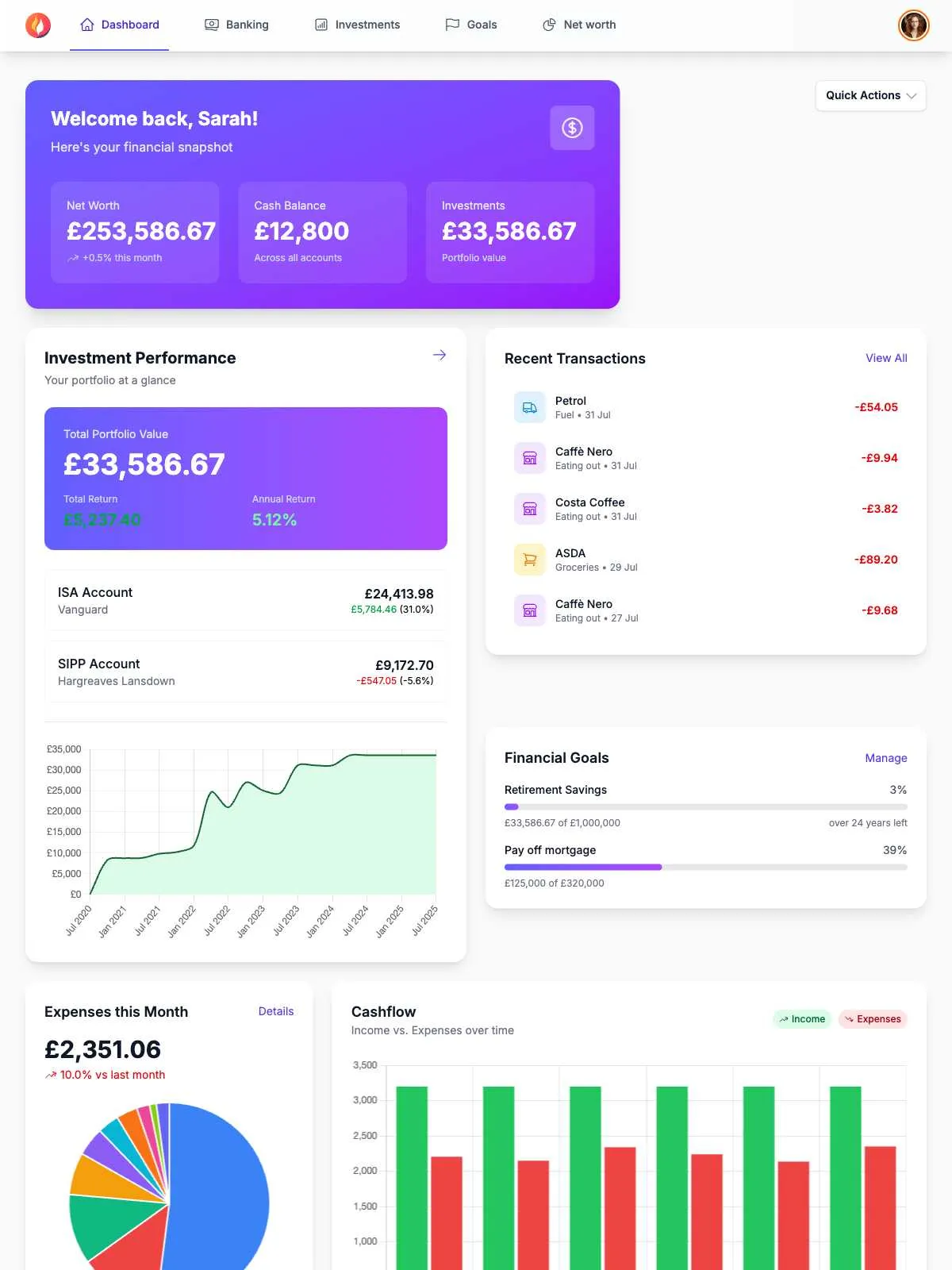This screenshot has height=1270, width=952.
Task: Open expenses Details link
Action: (x=276, y=1011)
